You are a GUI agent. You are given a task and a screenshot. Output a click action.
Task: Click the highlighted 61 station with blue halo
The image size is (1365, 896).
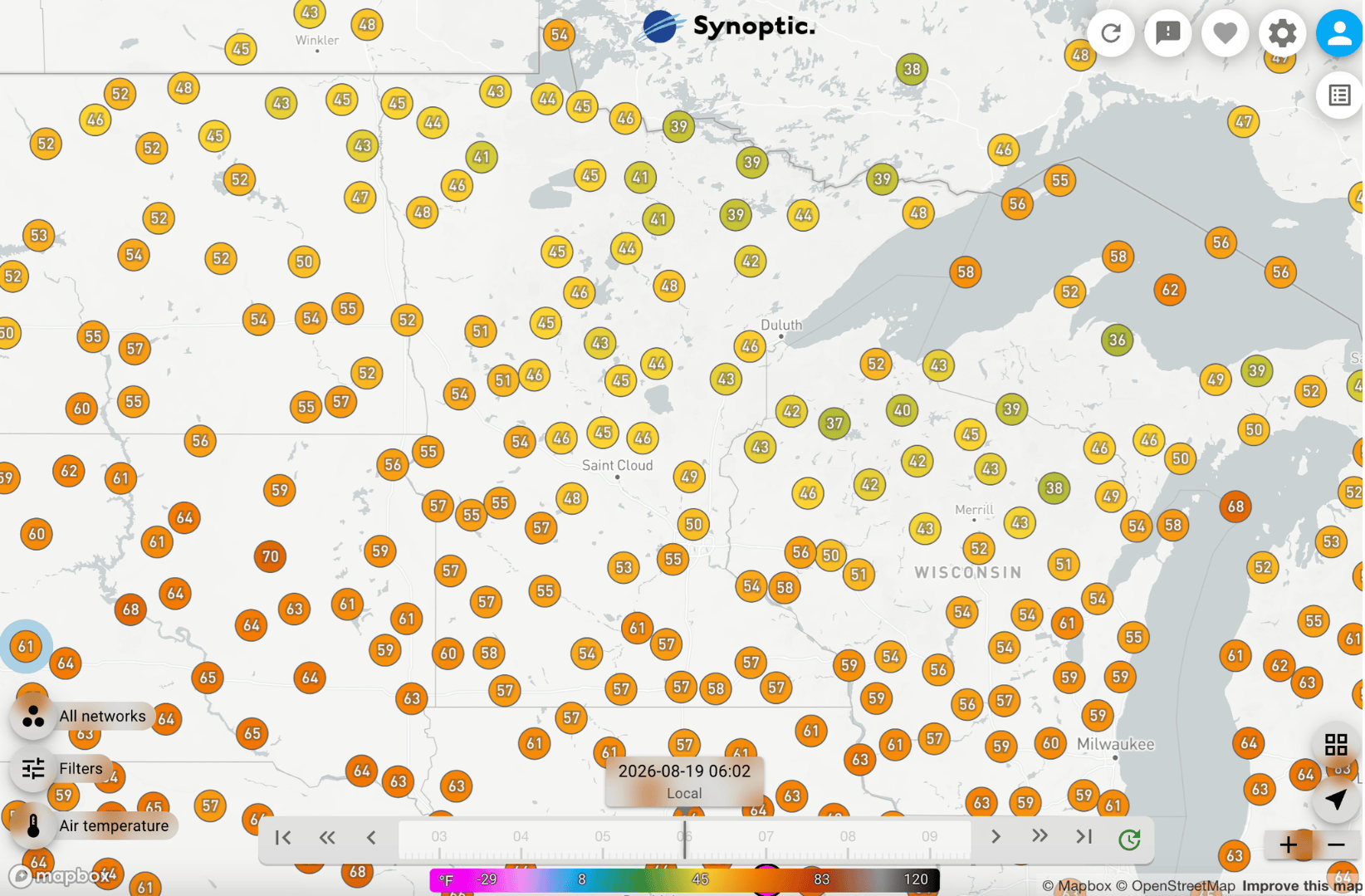[26, 646]
